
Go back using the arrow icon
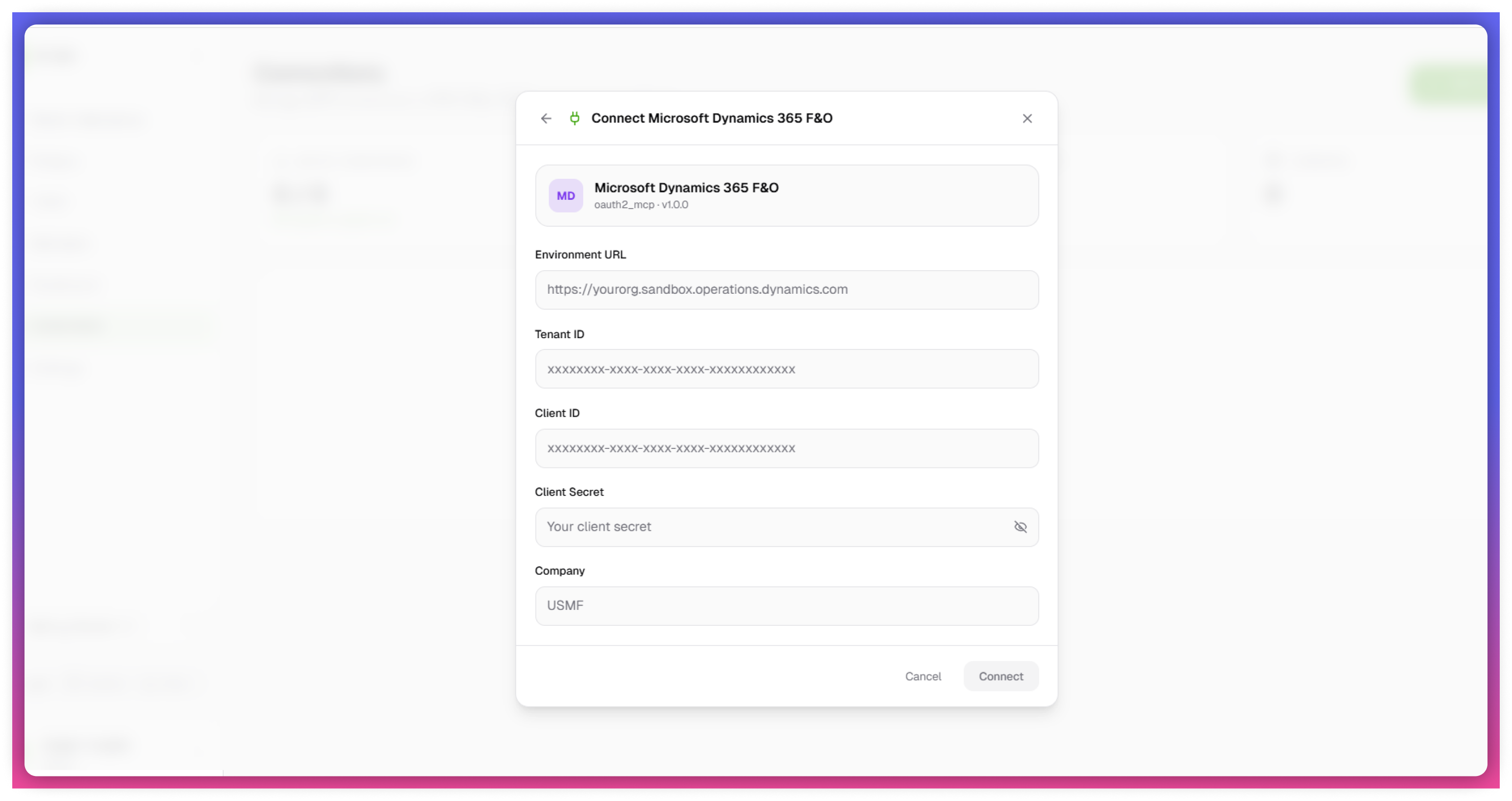pos(546,119)
